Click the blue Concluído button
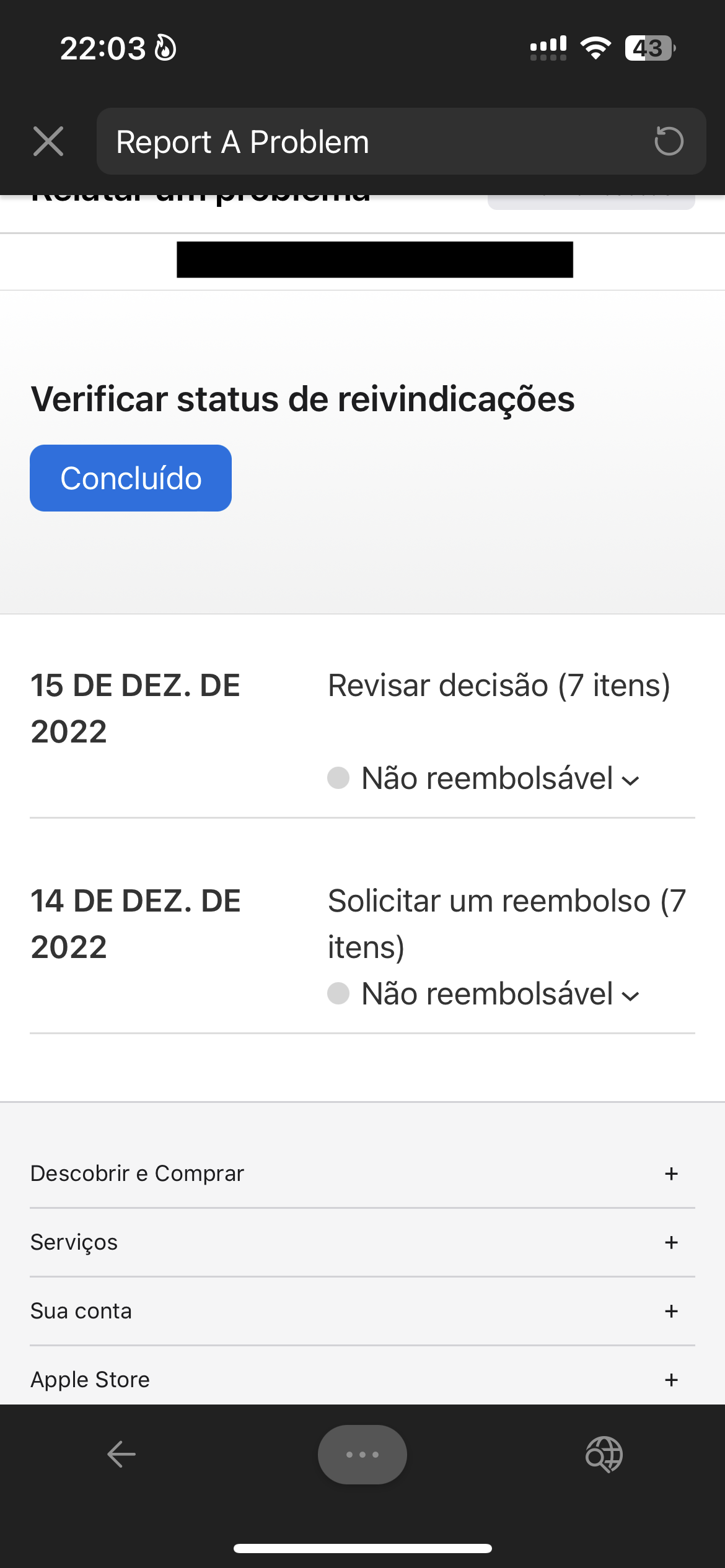 point(131,478)
